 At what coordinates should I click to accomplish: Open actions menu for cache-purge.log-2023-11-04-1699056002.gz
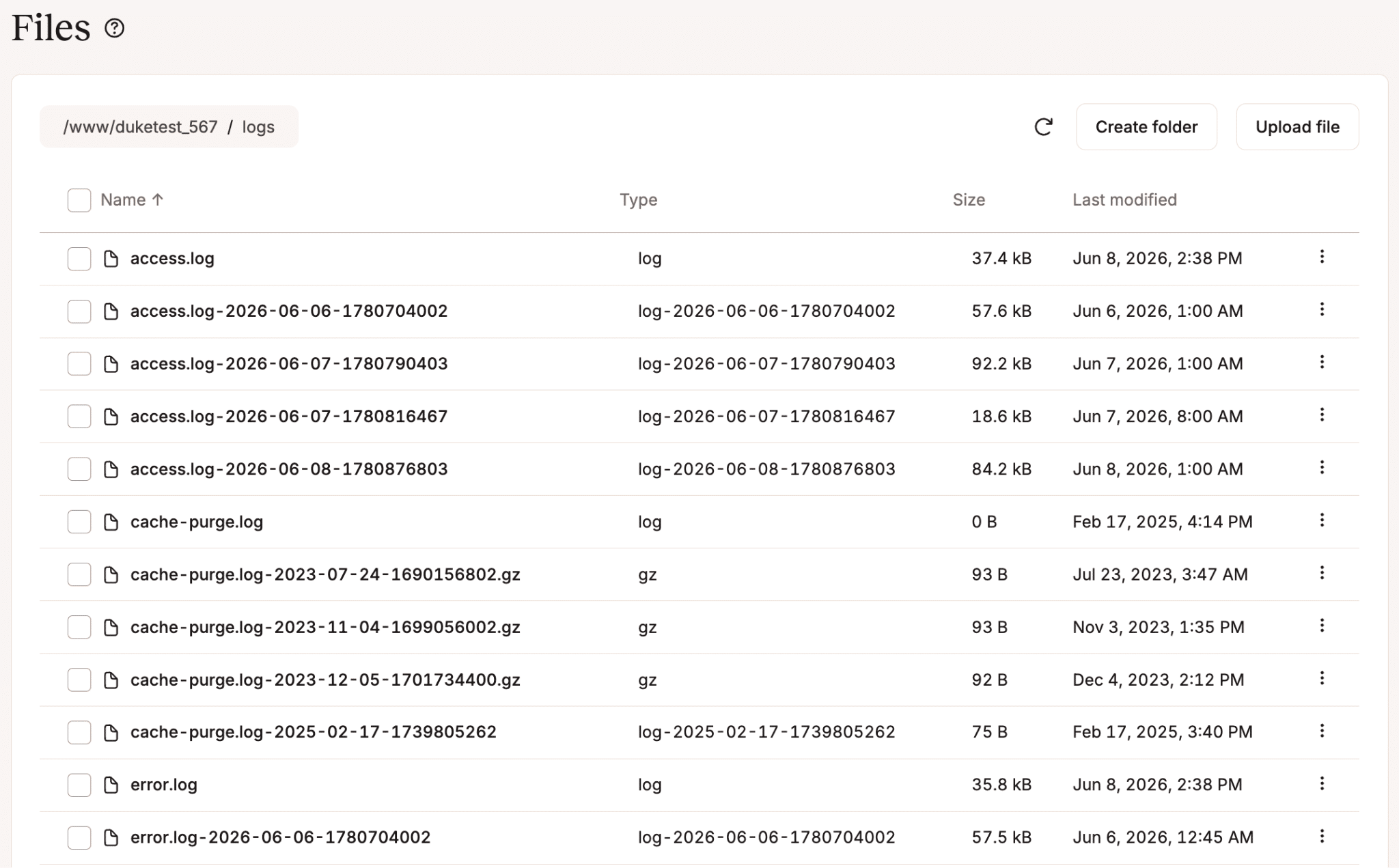coord(1322,626)
